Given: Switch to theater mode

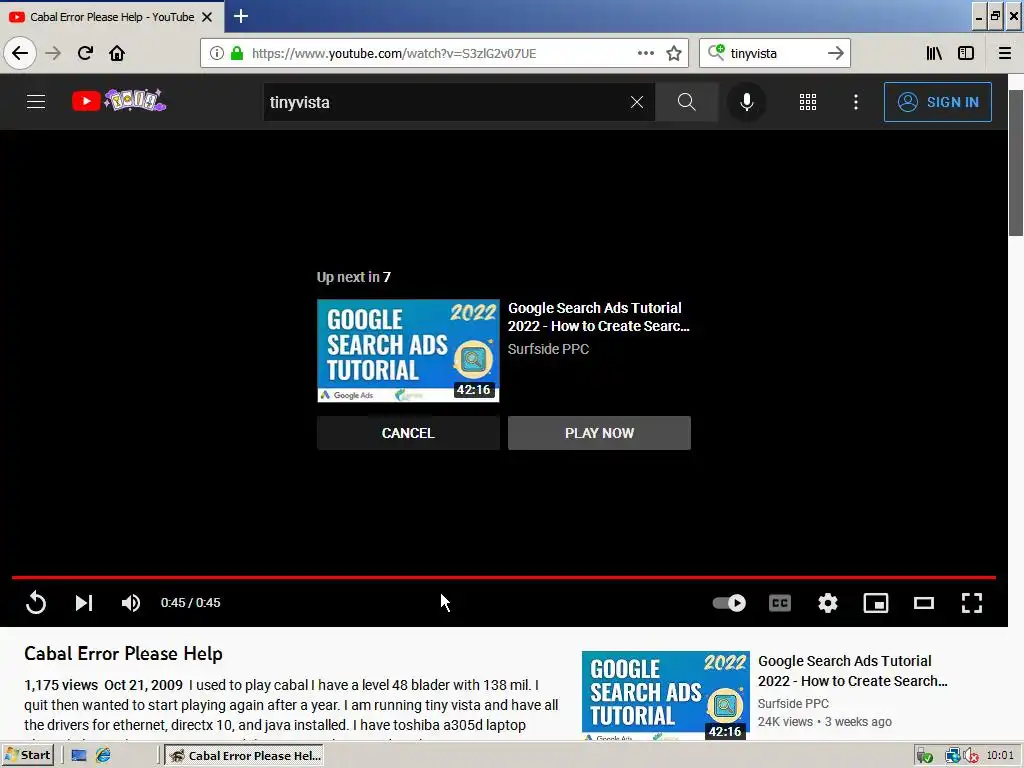Looking at the screenshot, I should tap(923, 603).
